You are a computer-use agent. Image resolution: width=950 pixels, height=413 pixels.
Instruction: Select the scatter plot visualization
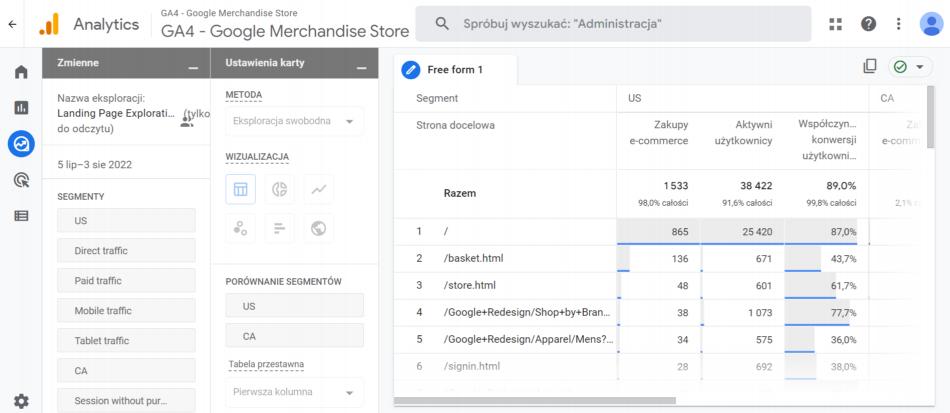[x=241, y=228]
